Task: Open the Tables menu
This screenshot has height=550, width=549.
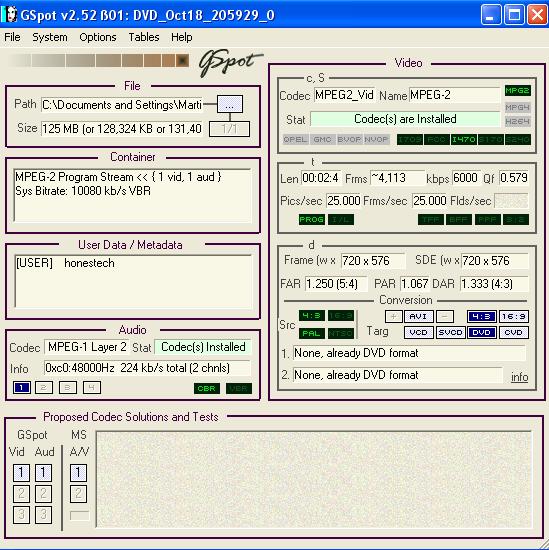Action: (144, 37)
